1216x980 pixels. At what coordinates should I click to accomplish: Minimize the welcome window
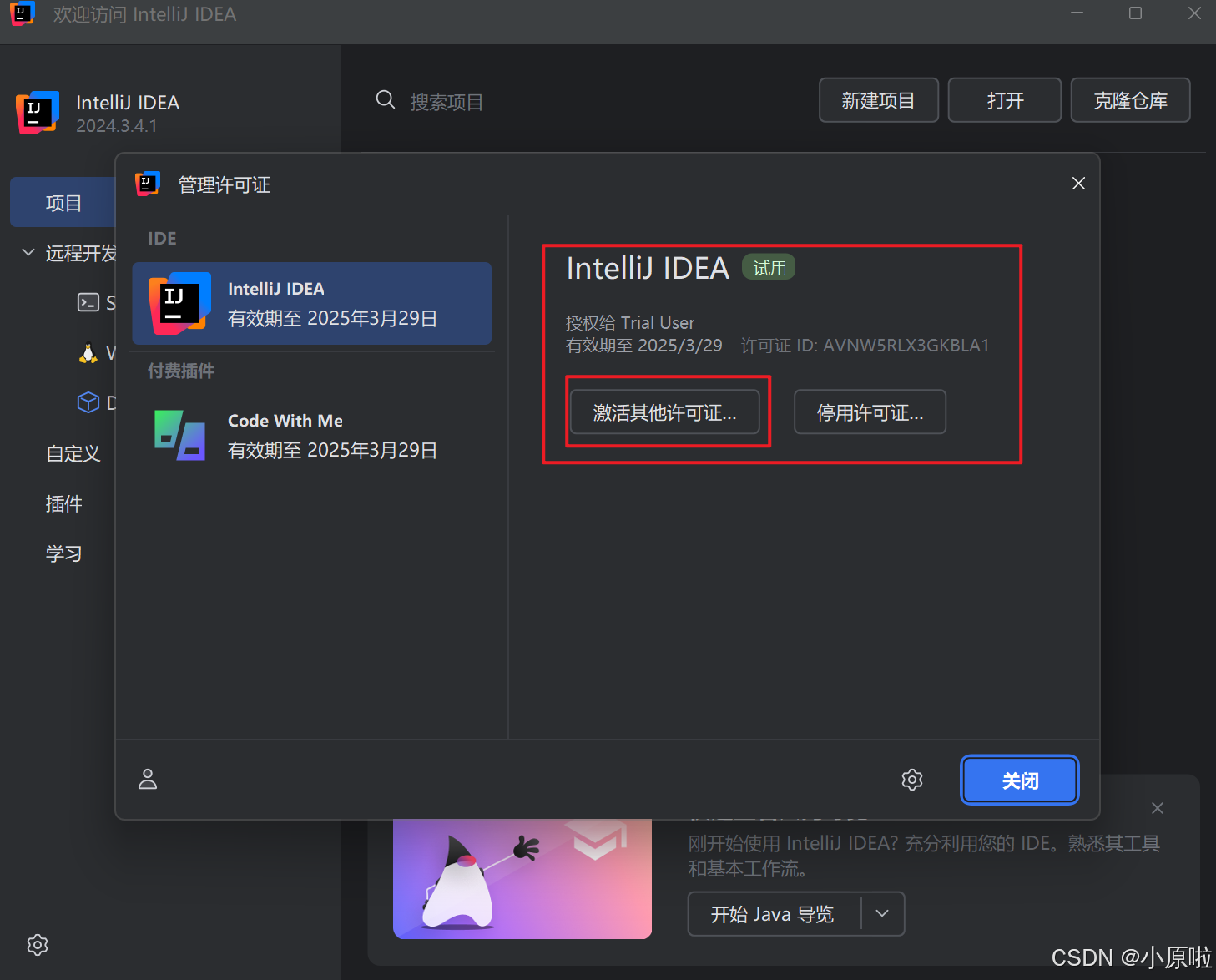[x=1077, y=13]
